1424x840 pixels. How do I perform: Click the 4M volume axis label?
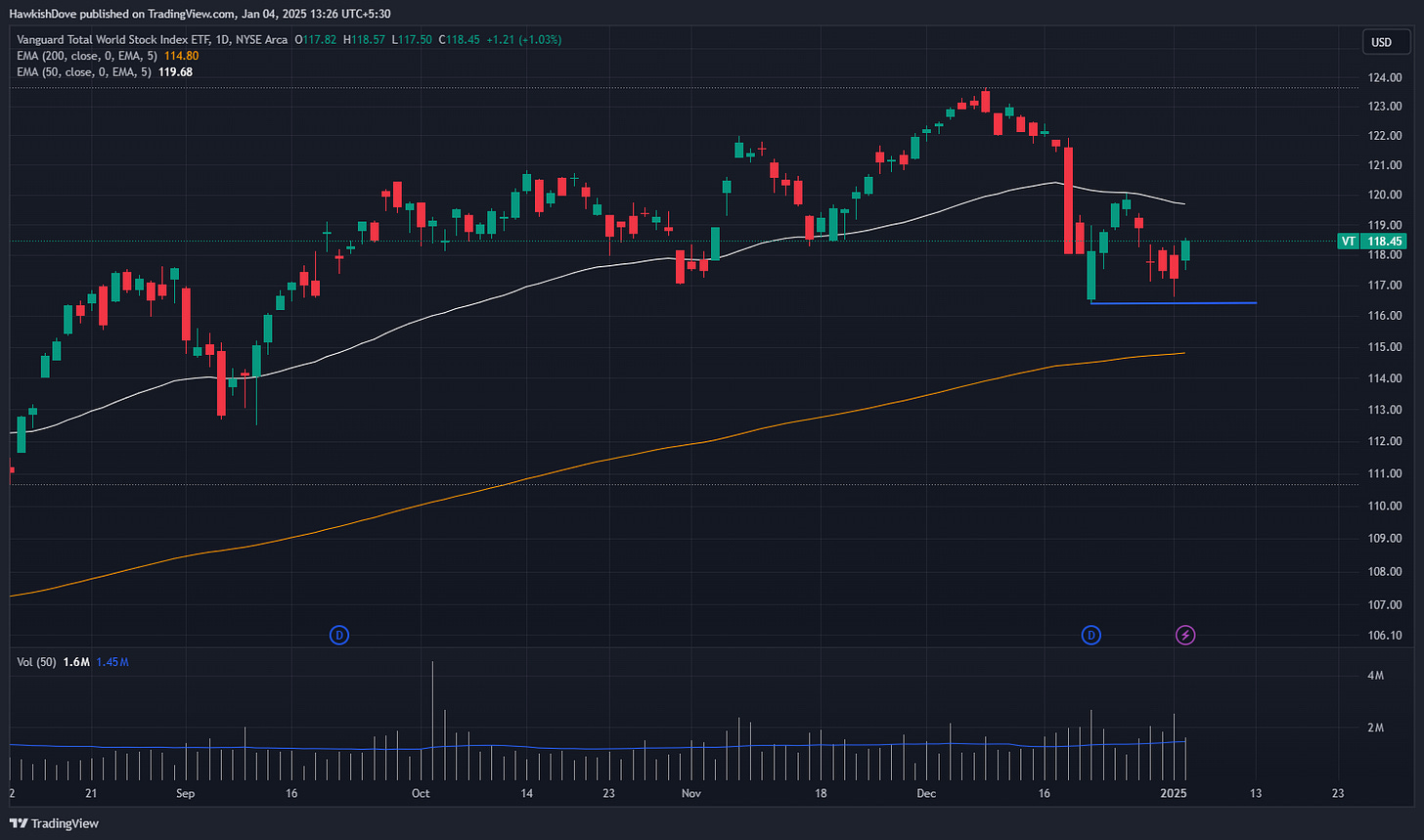1375,676
